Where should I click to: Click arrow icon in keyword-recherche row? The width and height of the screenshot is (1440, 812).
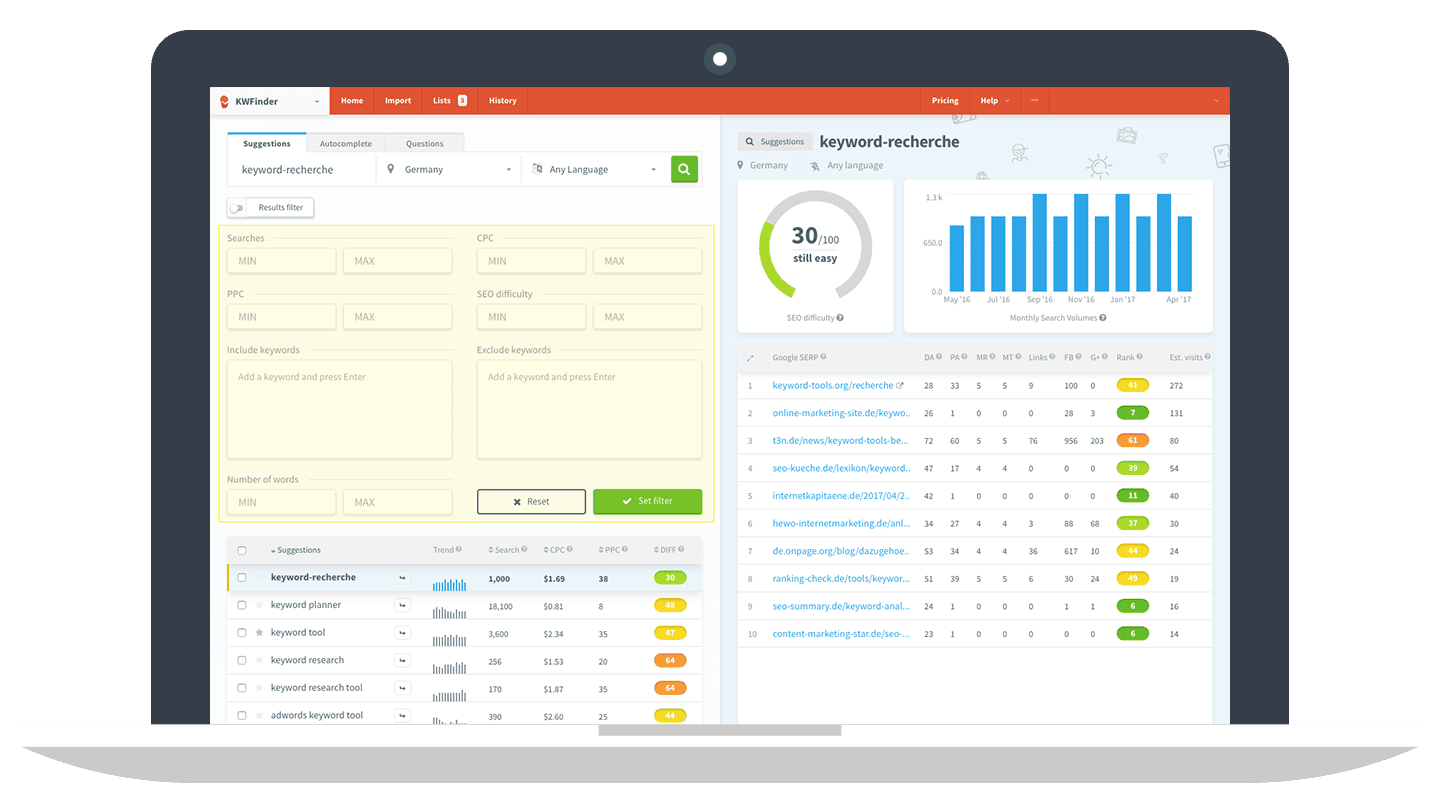pyautogui.click(x=402, y=578)
